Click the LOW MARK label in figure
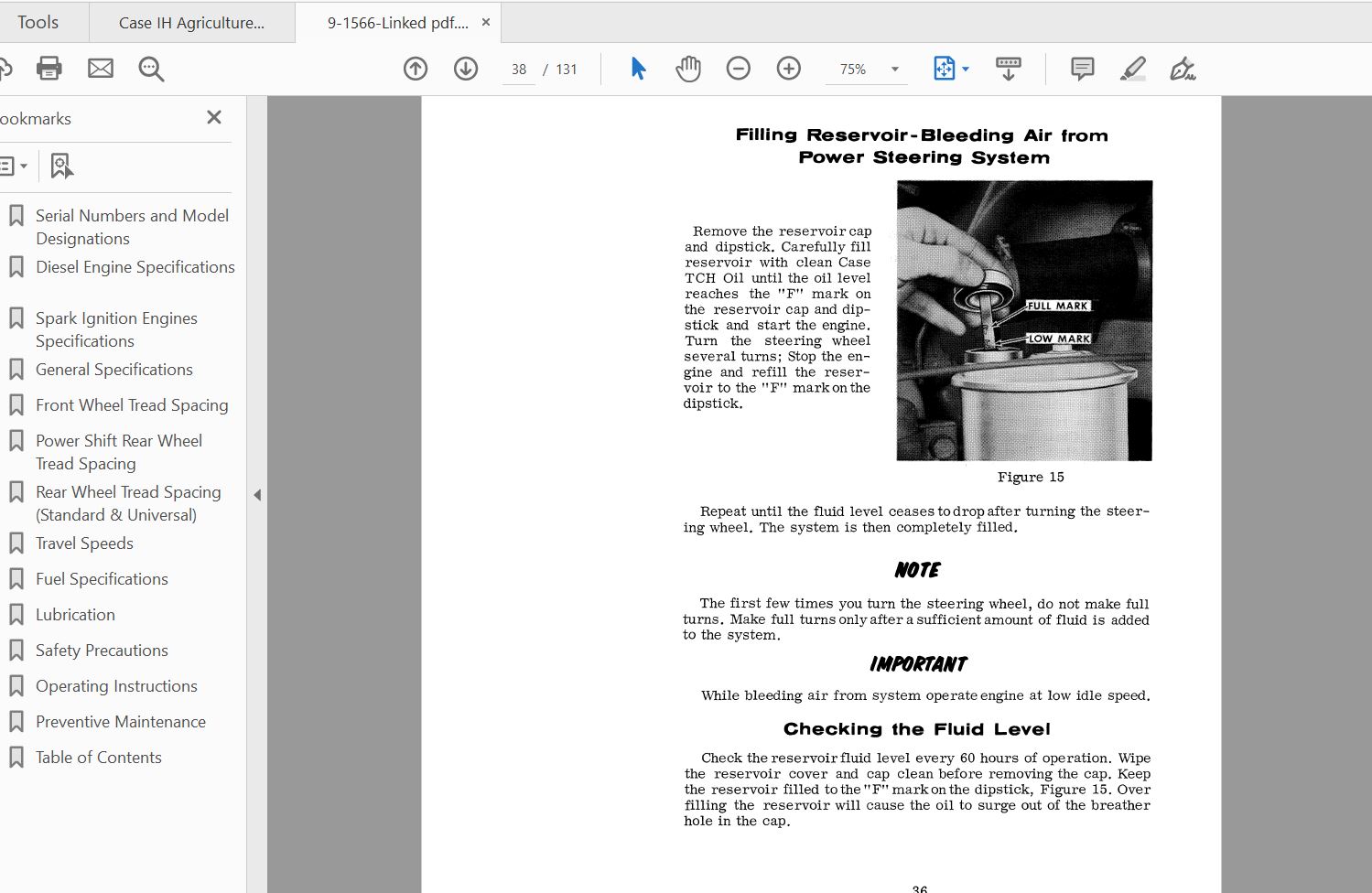This screenshot has height=893, width=1372. 1059,339
